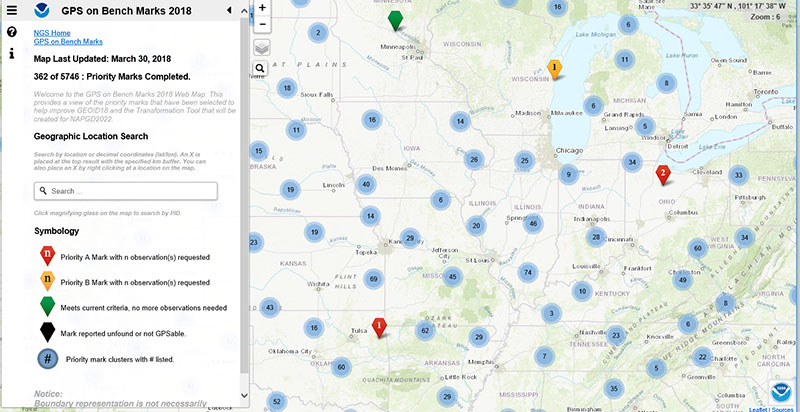
Task: Click the red Priority A marker near Tulsa
Action: coord(379,325)
